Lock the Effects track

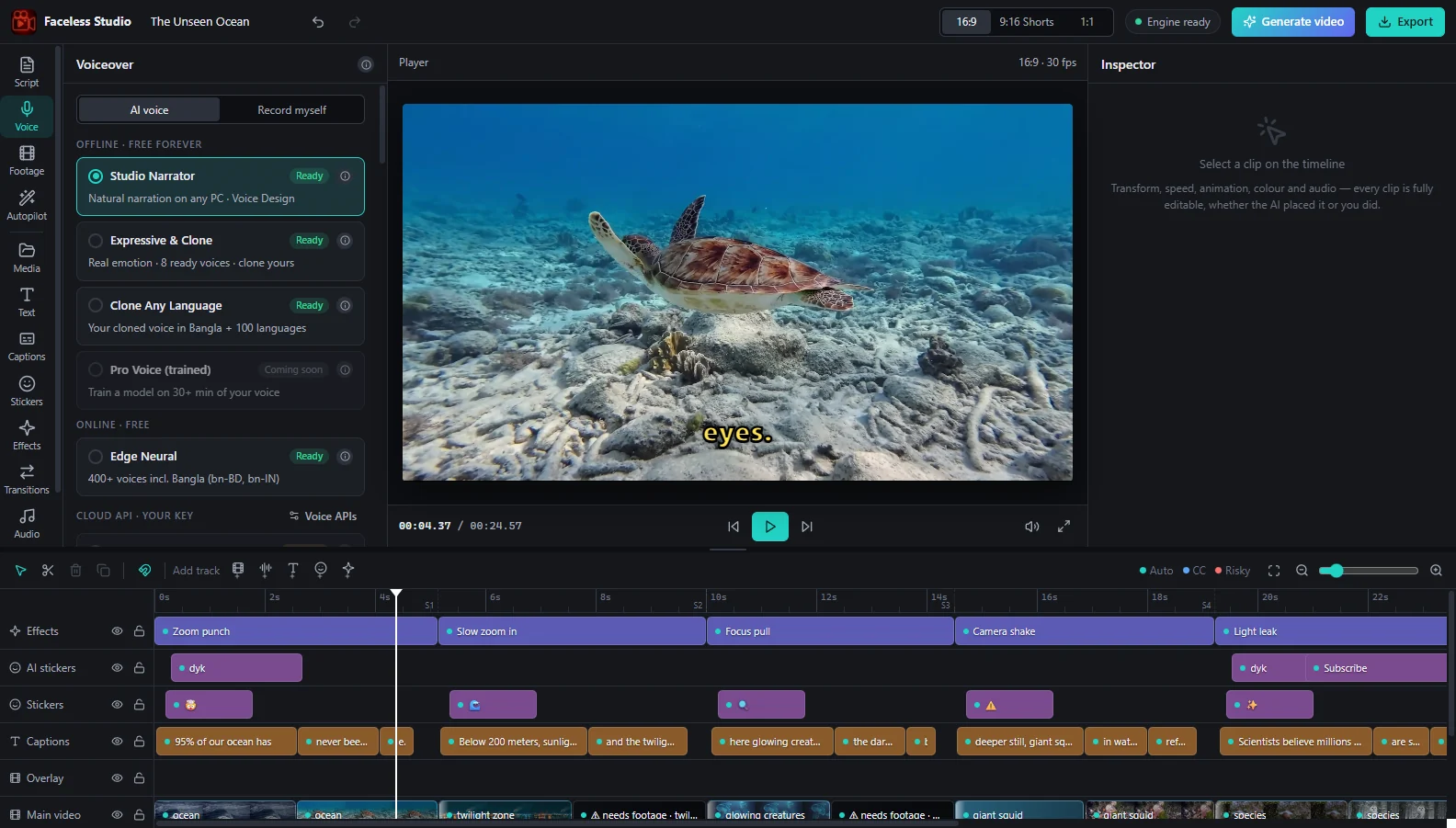click(x=139, y=631)
